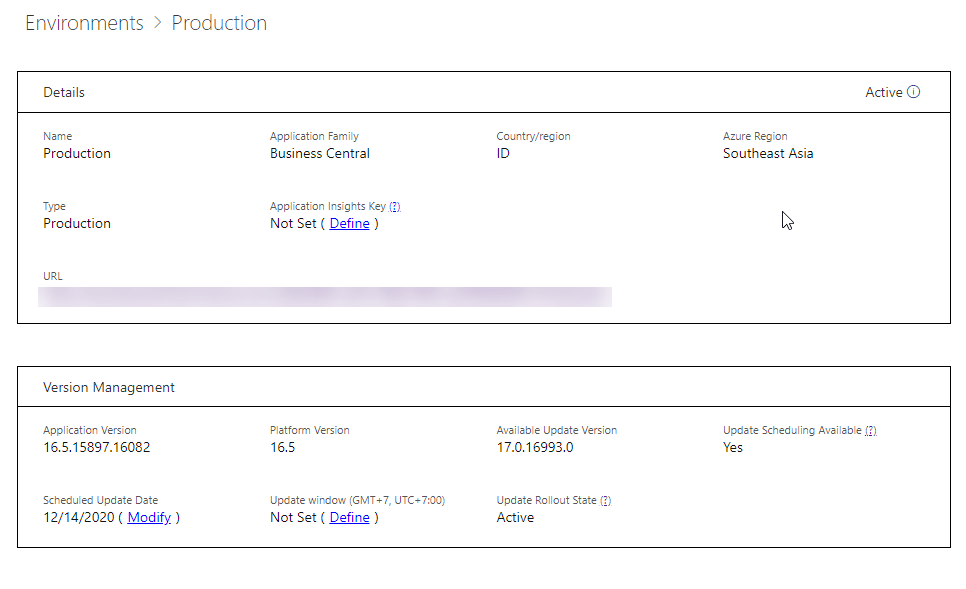Define the Application Insights Key
This screenshot has height=589, width=966.
click(349, 224)
